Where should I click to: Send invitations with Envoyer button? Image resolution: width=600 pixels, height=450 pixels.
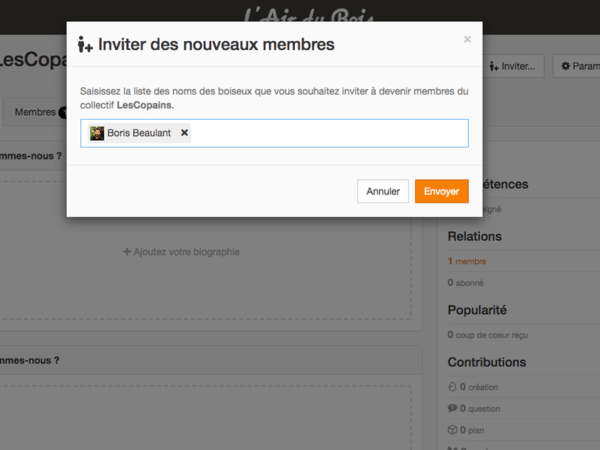pos(442,191)
